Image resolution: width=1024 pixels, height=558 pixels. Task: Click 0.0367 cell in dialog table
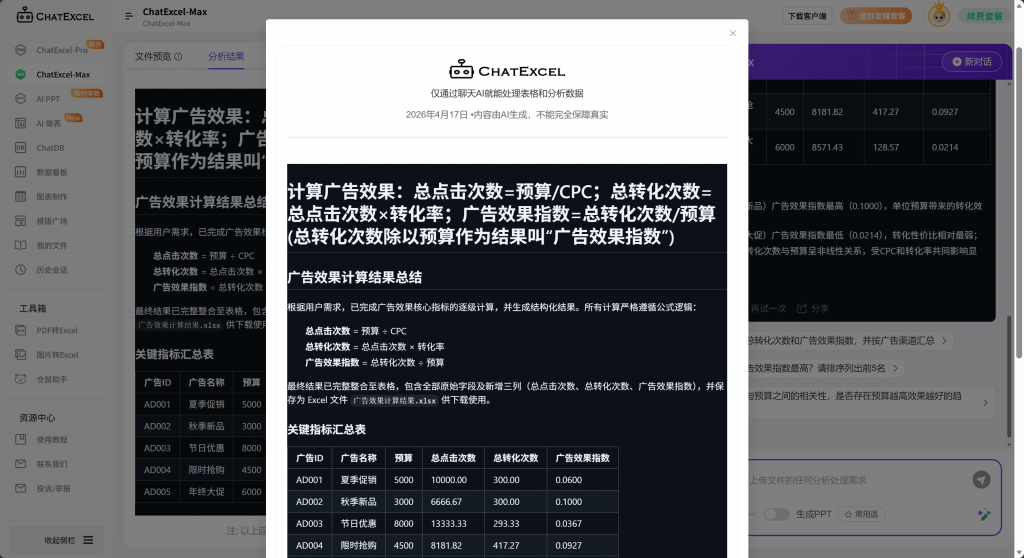[583, 524]
